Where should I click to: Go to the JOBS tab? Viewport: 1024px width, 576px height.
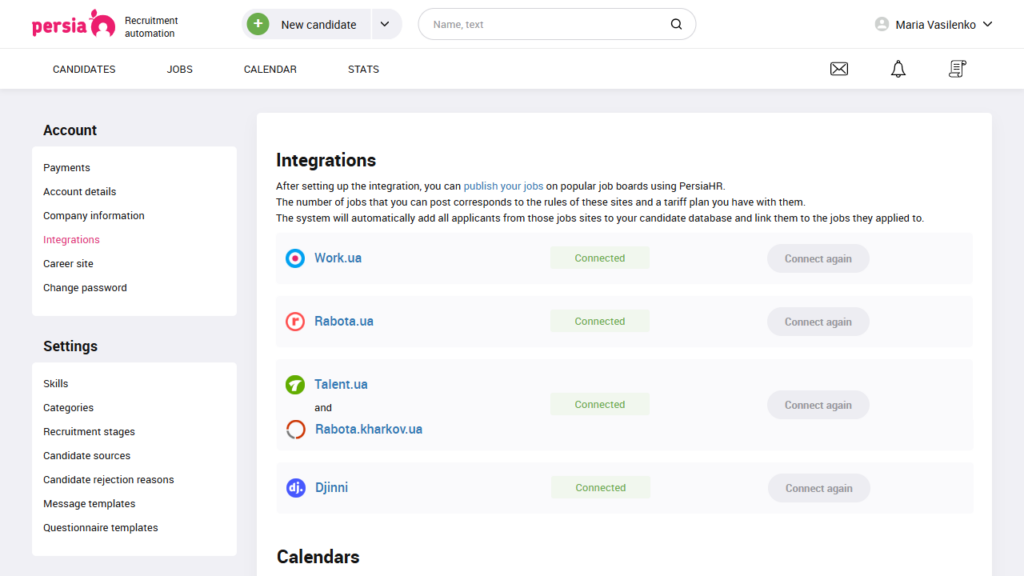point(180,69)
